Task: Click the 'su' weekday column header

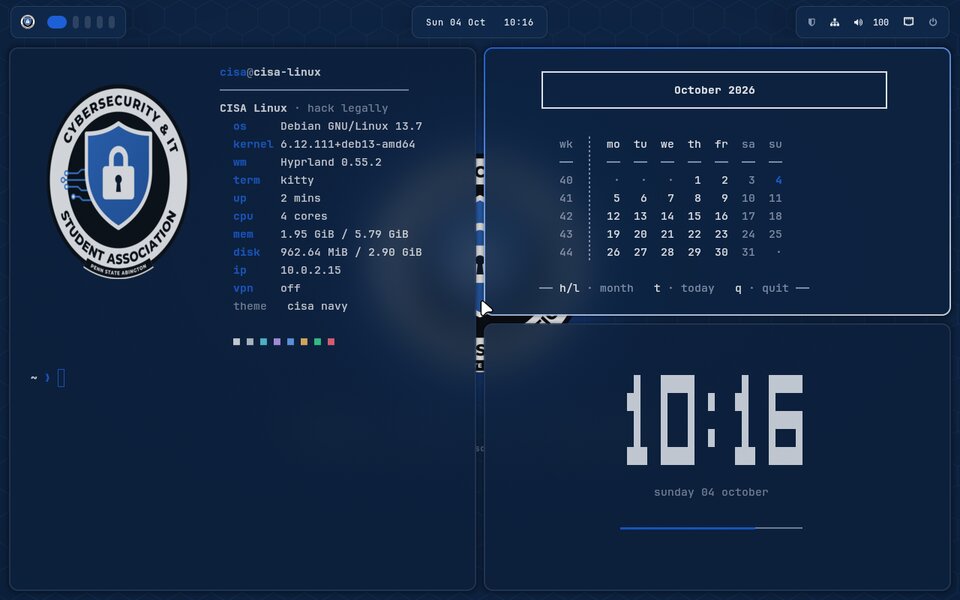Action: pos(775,144)
